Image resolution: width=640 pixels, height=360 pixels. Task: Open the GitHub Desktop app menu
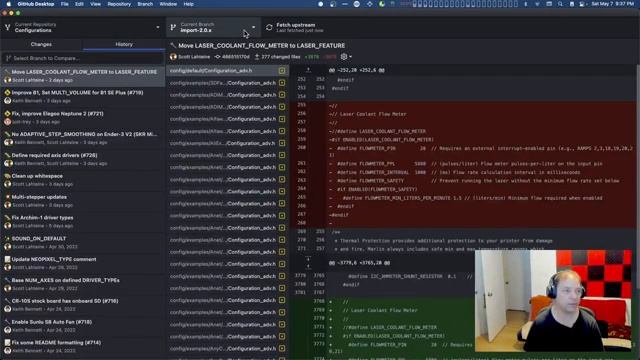pyautogui.click(x=36, y=4)
